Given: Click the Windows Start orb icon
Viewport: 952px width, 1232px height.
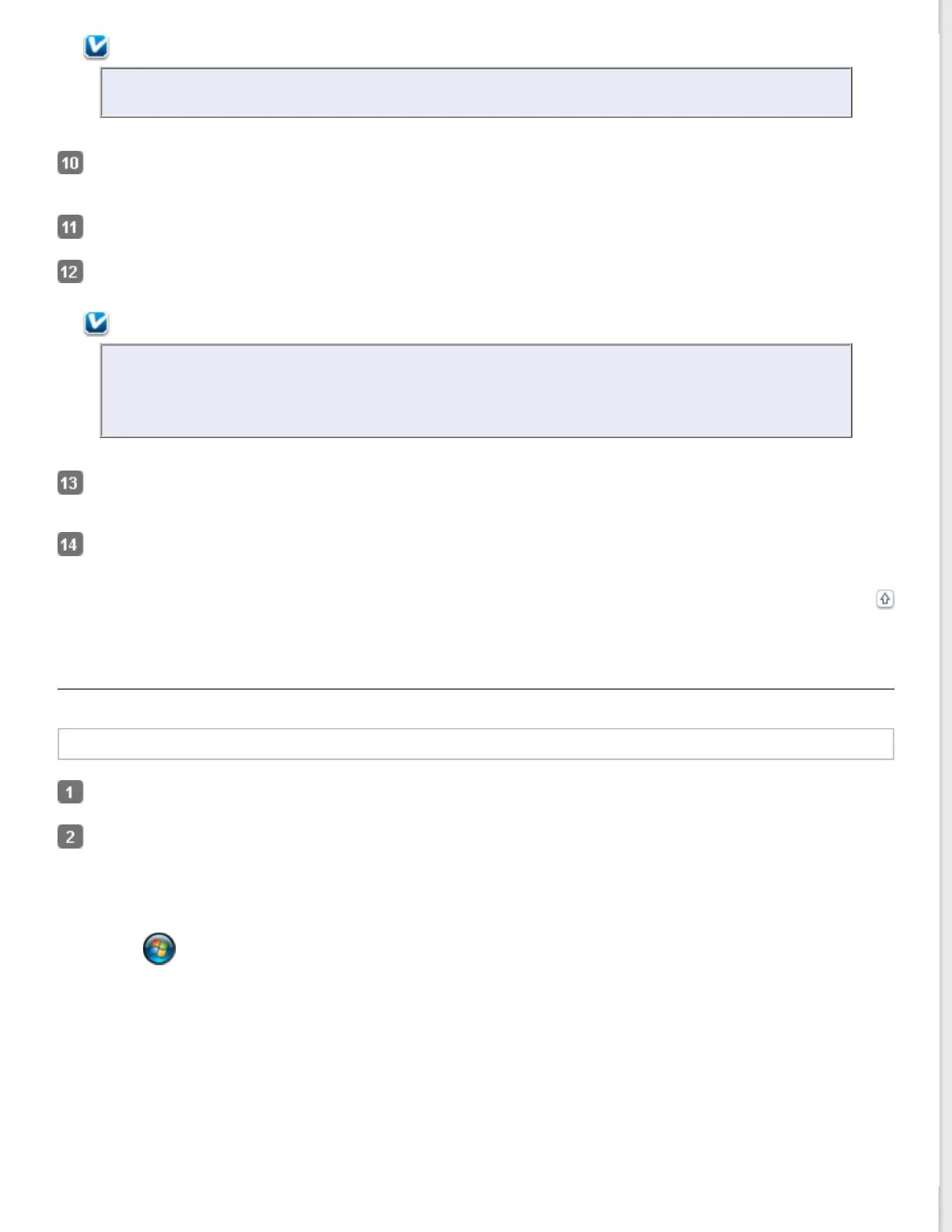Looking at the screenshot, I should 159,949.
